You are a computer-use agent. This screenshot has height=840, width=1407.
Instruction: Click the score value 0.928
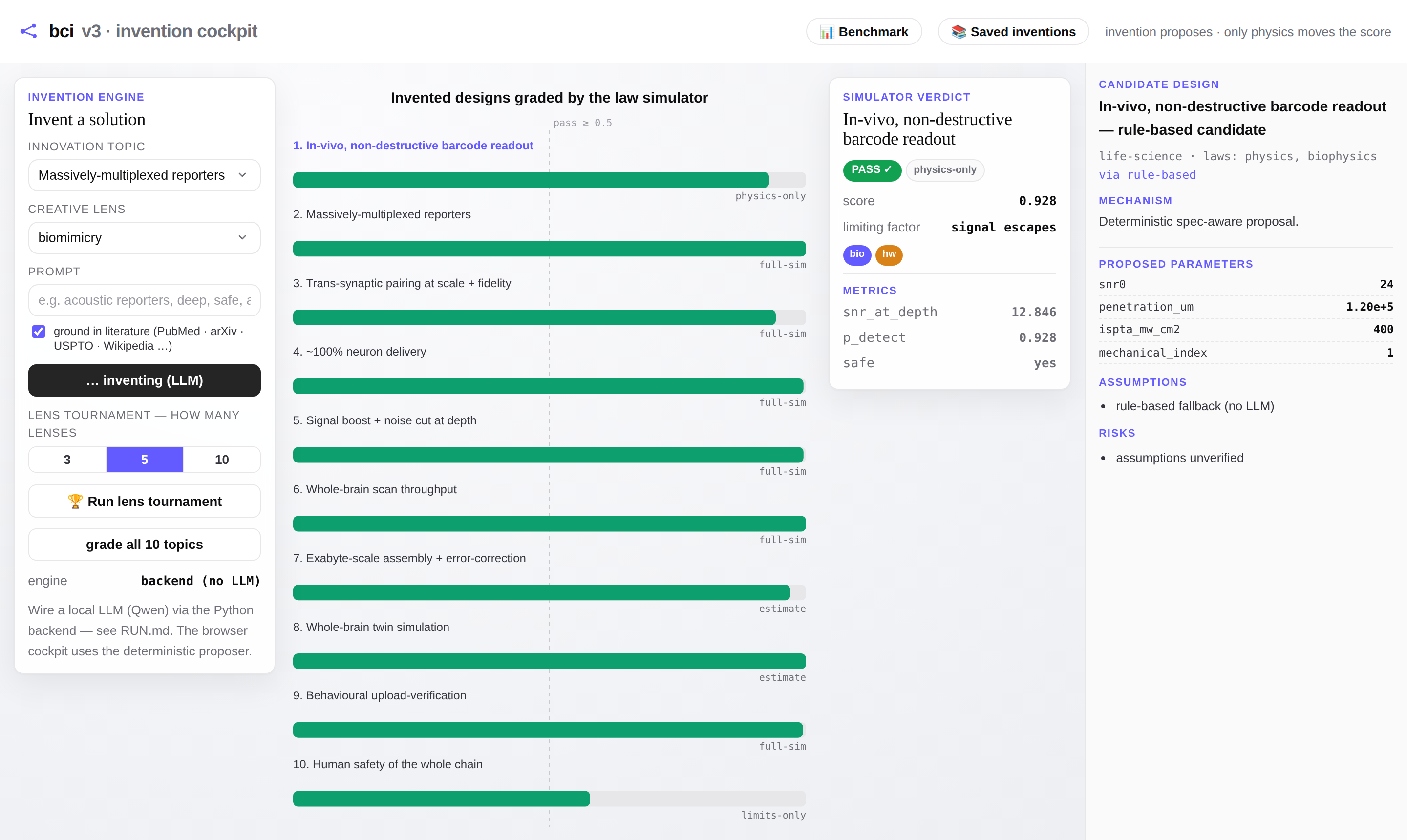pyautogui.click(x=1037, y=201)
